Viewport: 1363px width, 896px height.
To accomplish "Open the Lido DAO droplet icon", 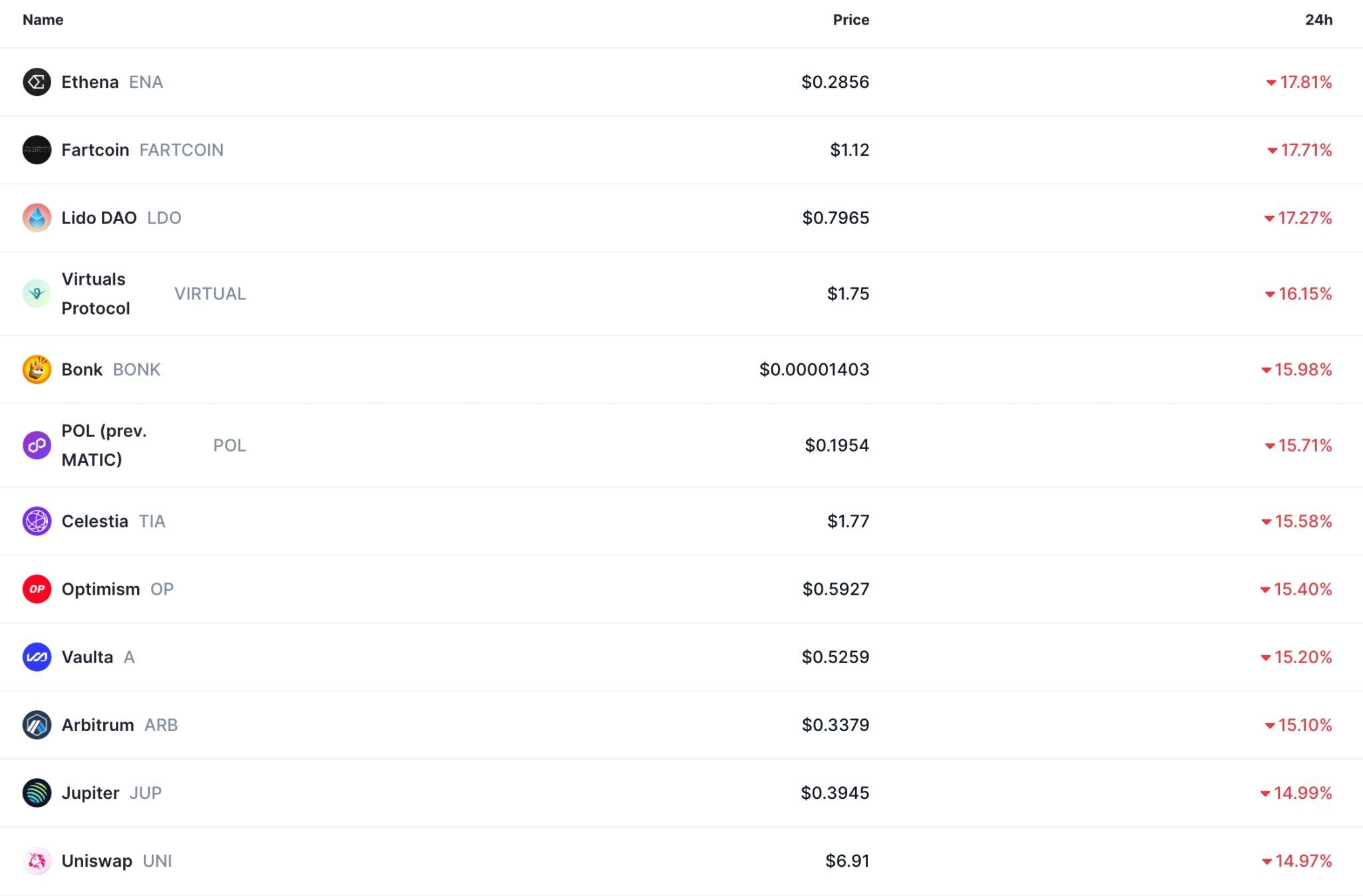I will [37, 218].
